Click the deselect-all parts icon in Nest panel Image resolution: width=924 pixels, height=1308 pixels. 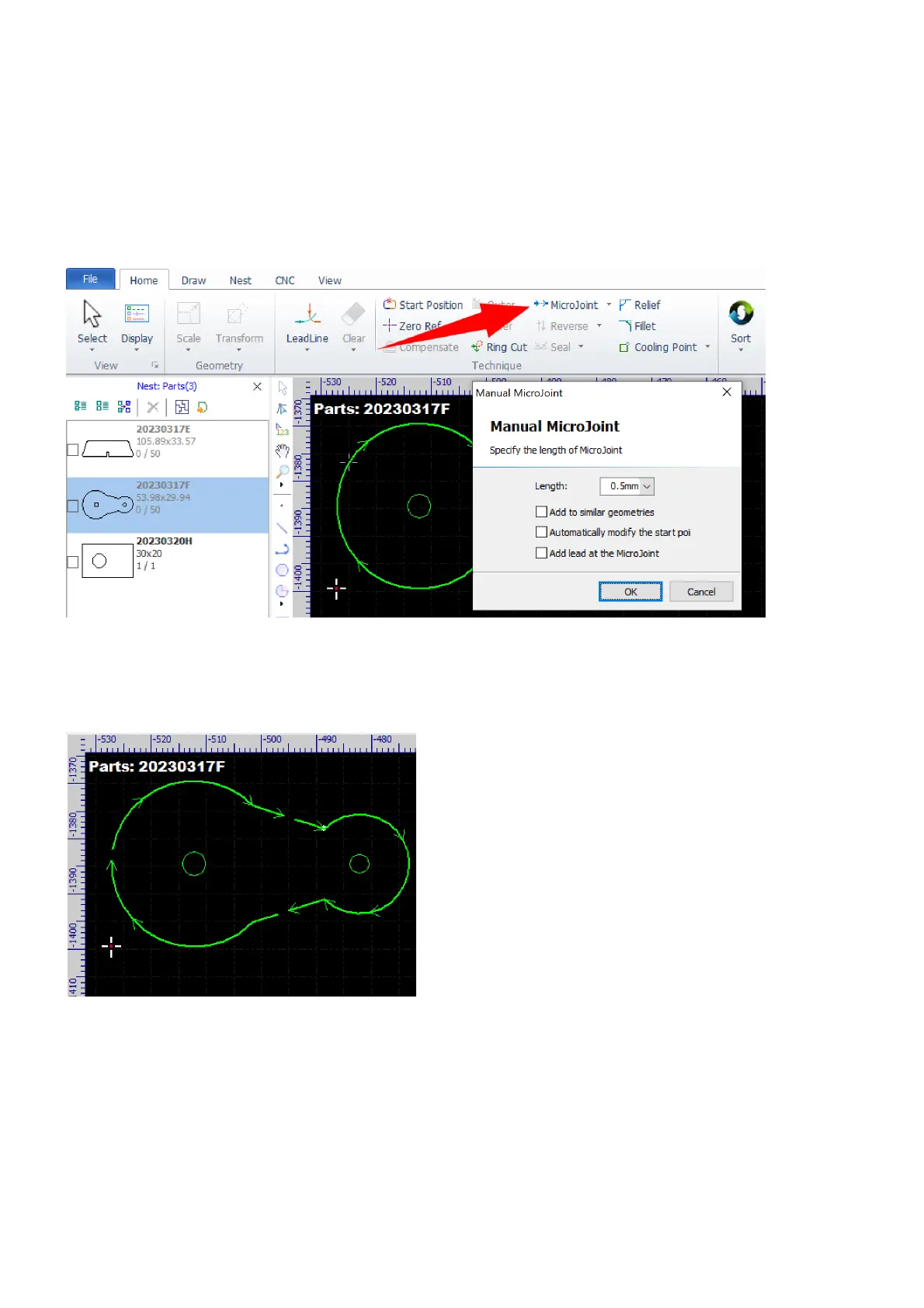click(x=102, y=406)
